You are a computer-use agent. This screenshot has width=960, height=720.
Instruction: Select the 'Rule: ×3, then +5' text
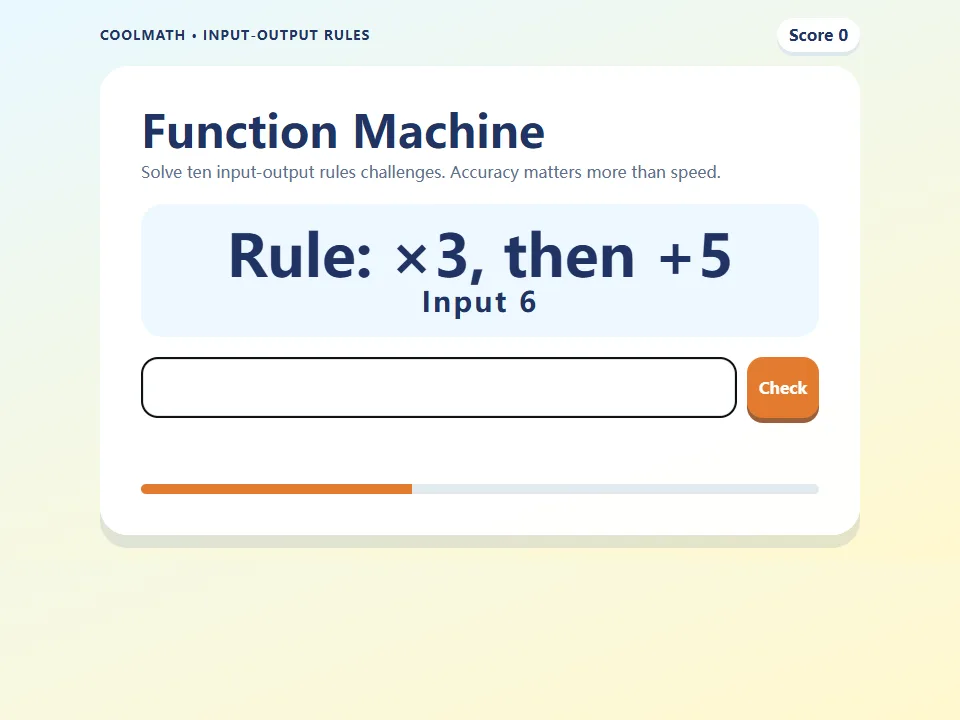click(x=479, y=255)
